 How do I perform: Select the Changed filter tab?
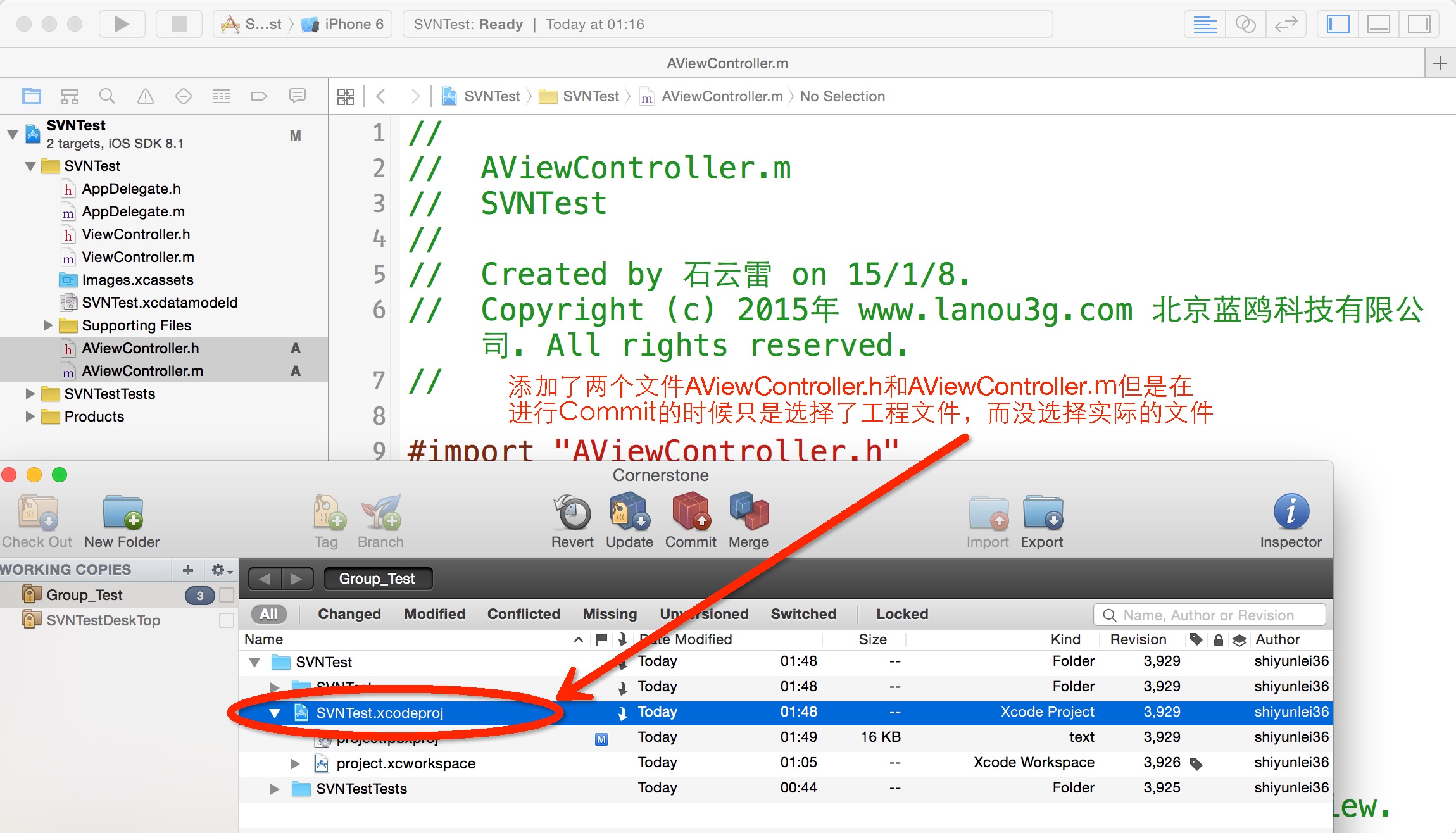[349, 614]
